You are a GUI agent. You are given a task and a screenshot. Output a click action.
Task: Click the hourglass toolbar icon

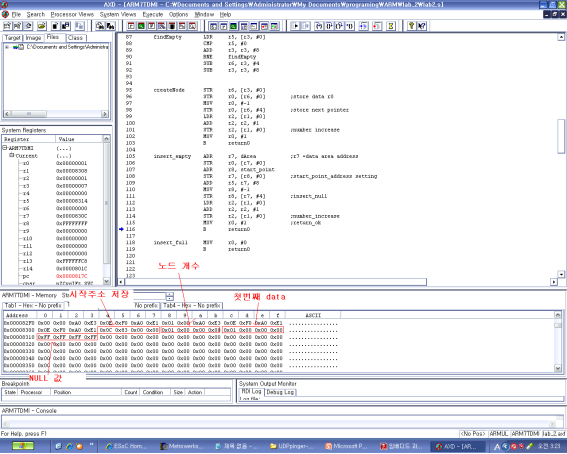tap(391, 26)
